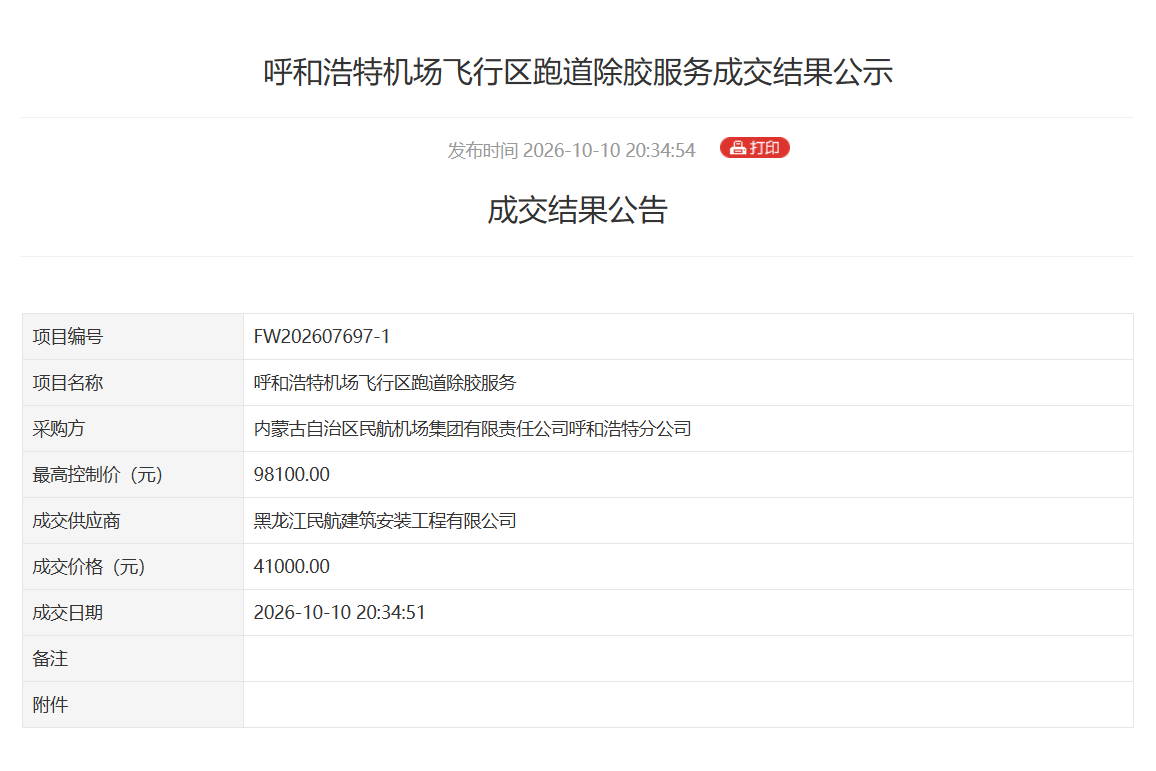Viewport: 1156px width, 771px height.
Task: Click the printer icon inside 打印 badge
Action: (x=737, y=149)
